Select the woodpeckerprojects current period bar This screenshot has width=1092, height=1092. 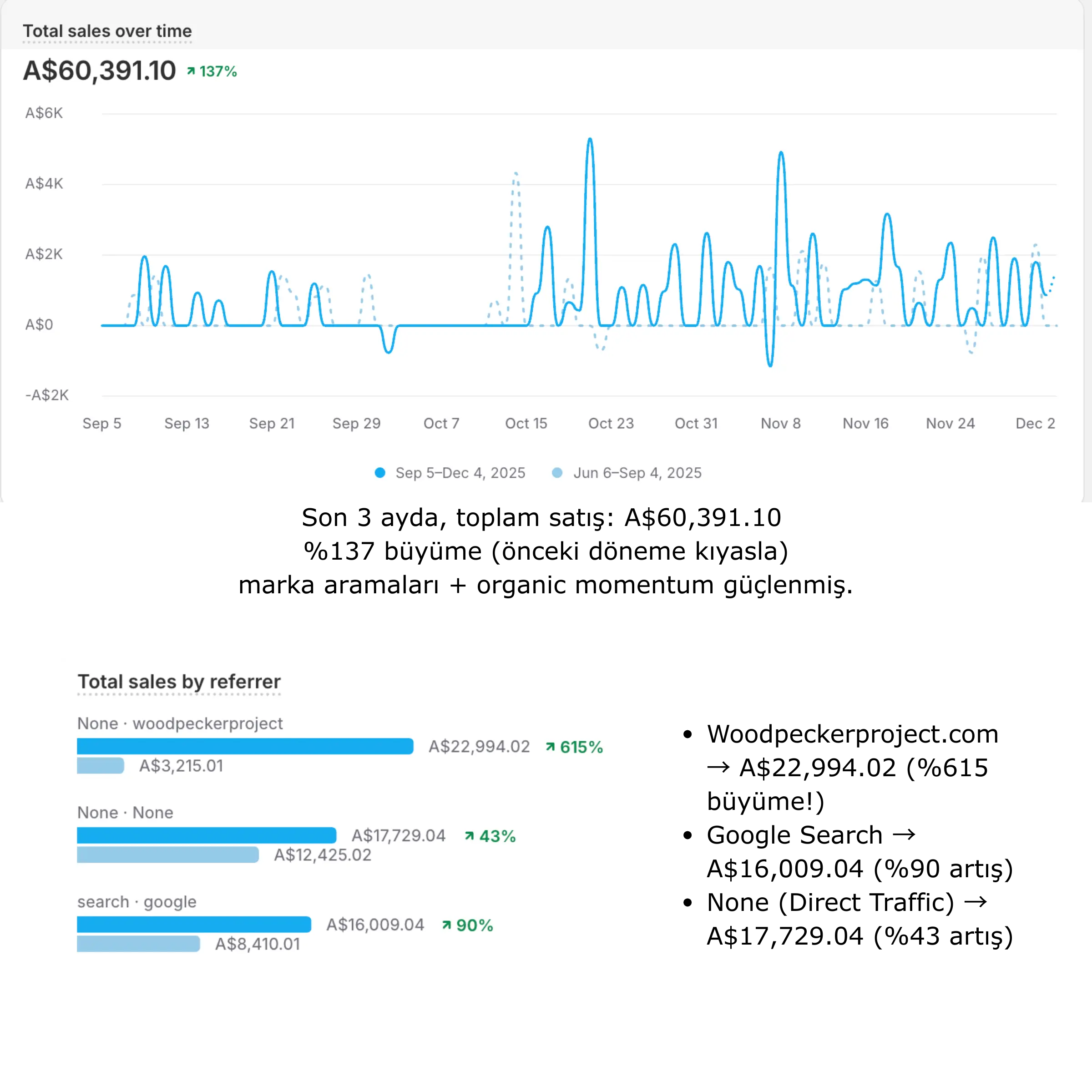(x=245, y=746)
